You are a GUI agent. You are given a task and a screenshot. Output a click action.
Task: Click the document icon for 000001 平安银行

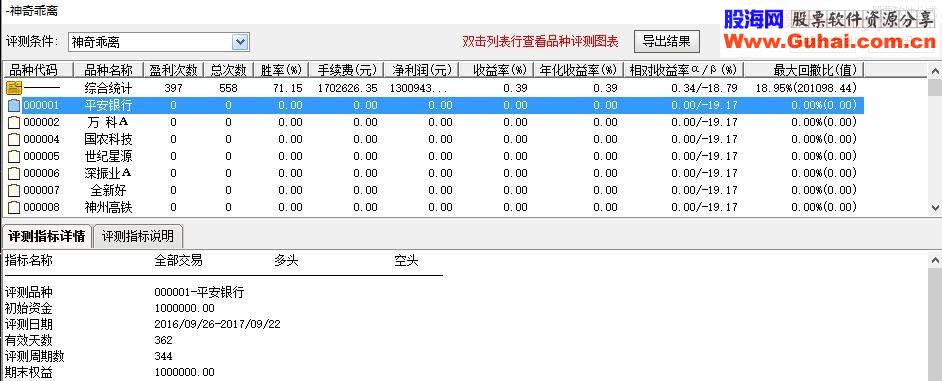[x=14, y=106]
